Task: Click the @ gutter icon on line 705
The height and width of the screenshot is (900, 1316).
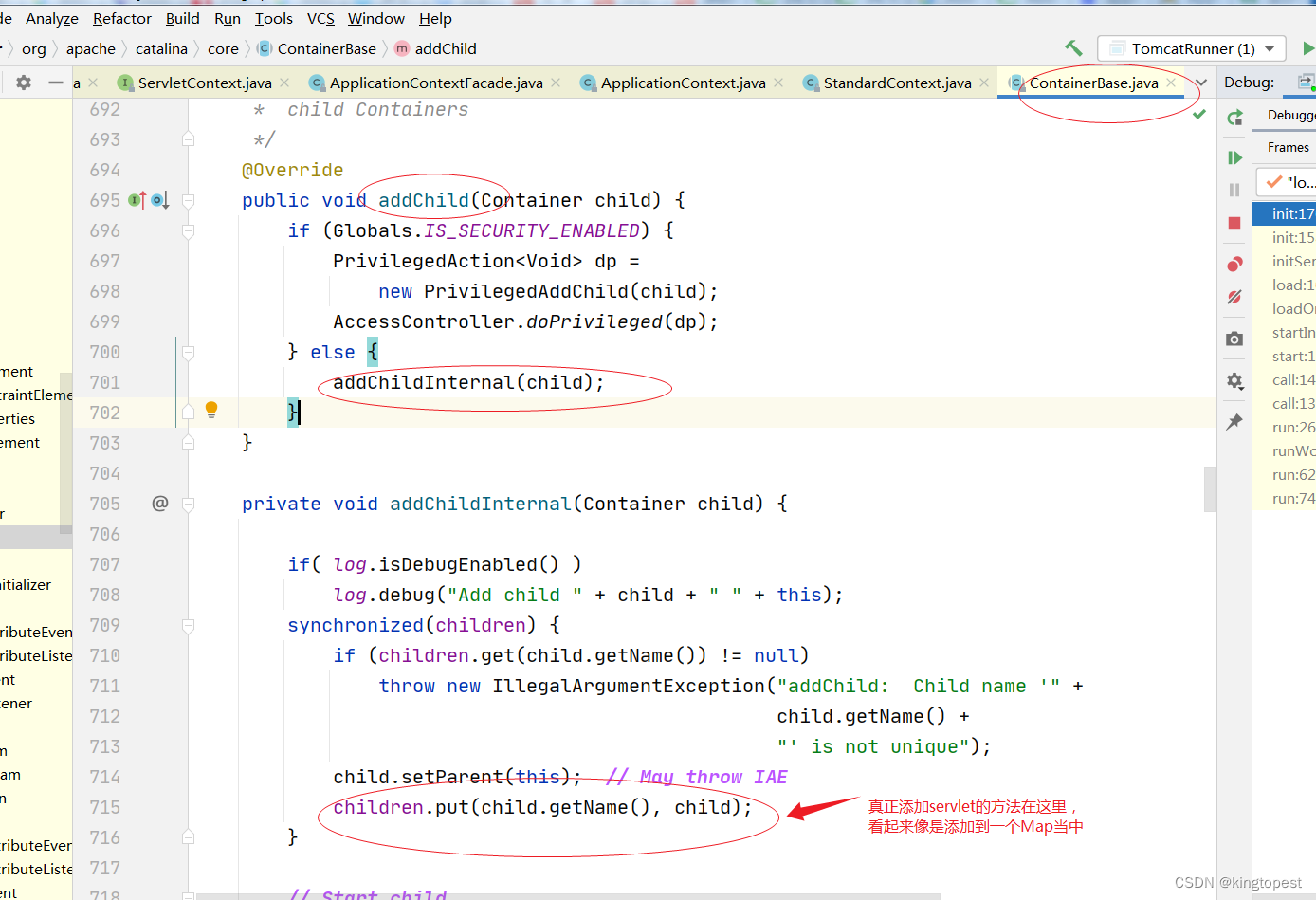Action: [160, 503]
